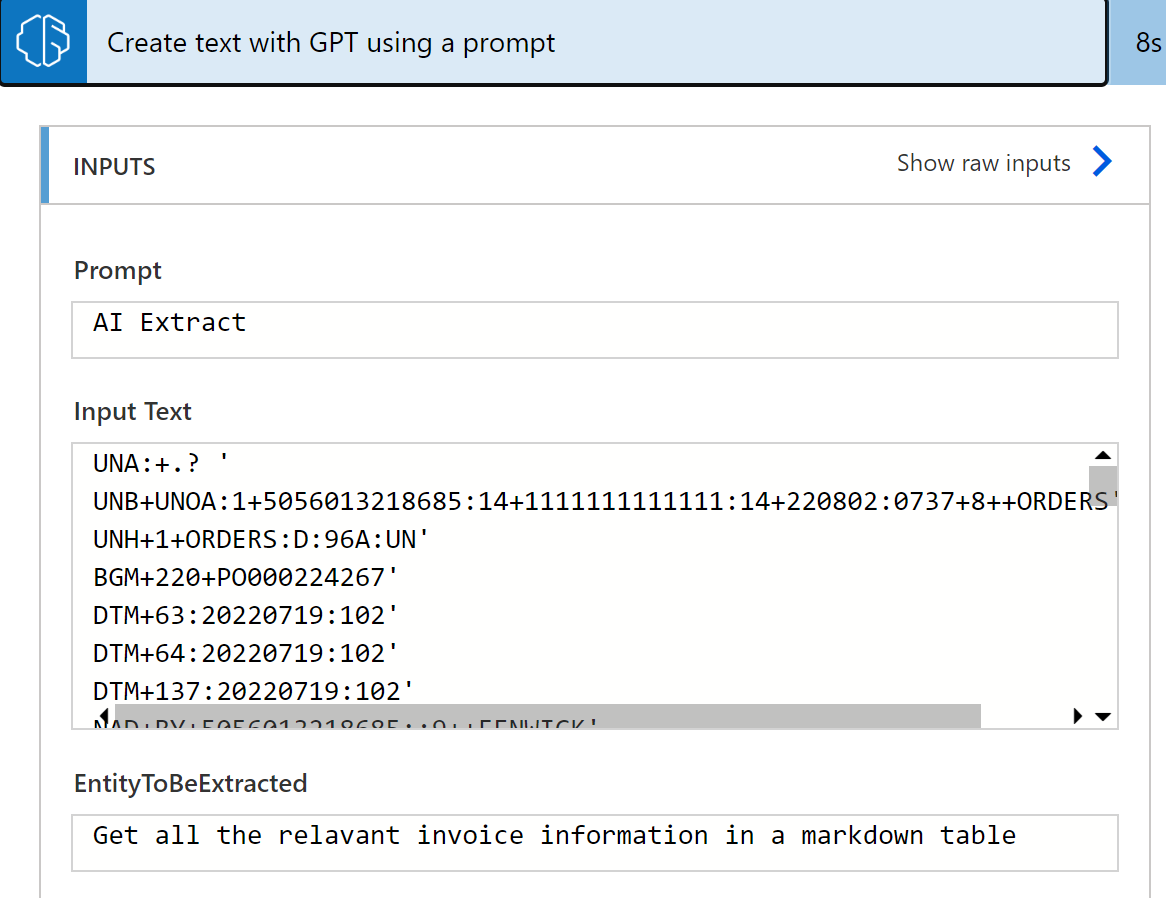Viewport: 1166px width, 898px height.
Task: Click the Prompt field label
Action: coord(118,271)
